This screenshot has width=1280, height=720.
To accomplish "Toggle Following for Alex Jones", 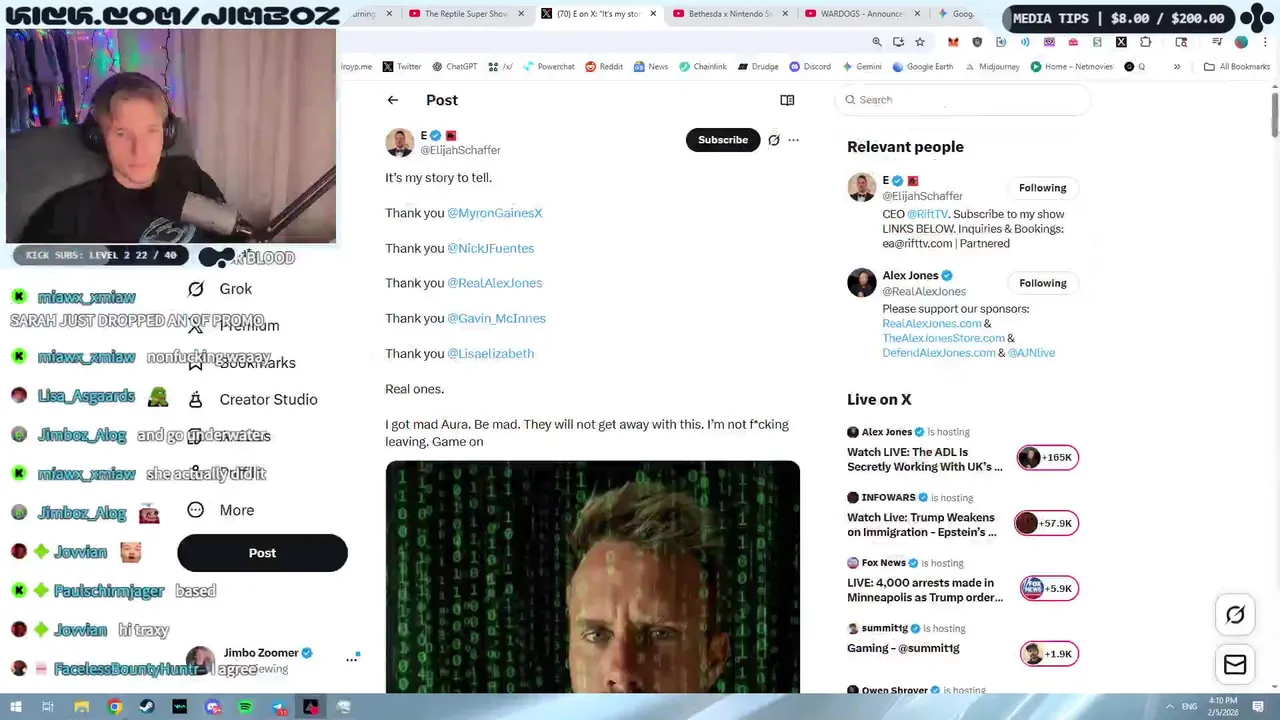I will point(1043,283).
